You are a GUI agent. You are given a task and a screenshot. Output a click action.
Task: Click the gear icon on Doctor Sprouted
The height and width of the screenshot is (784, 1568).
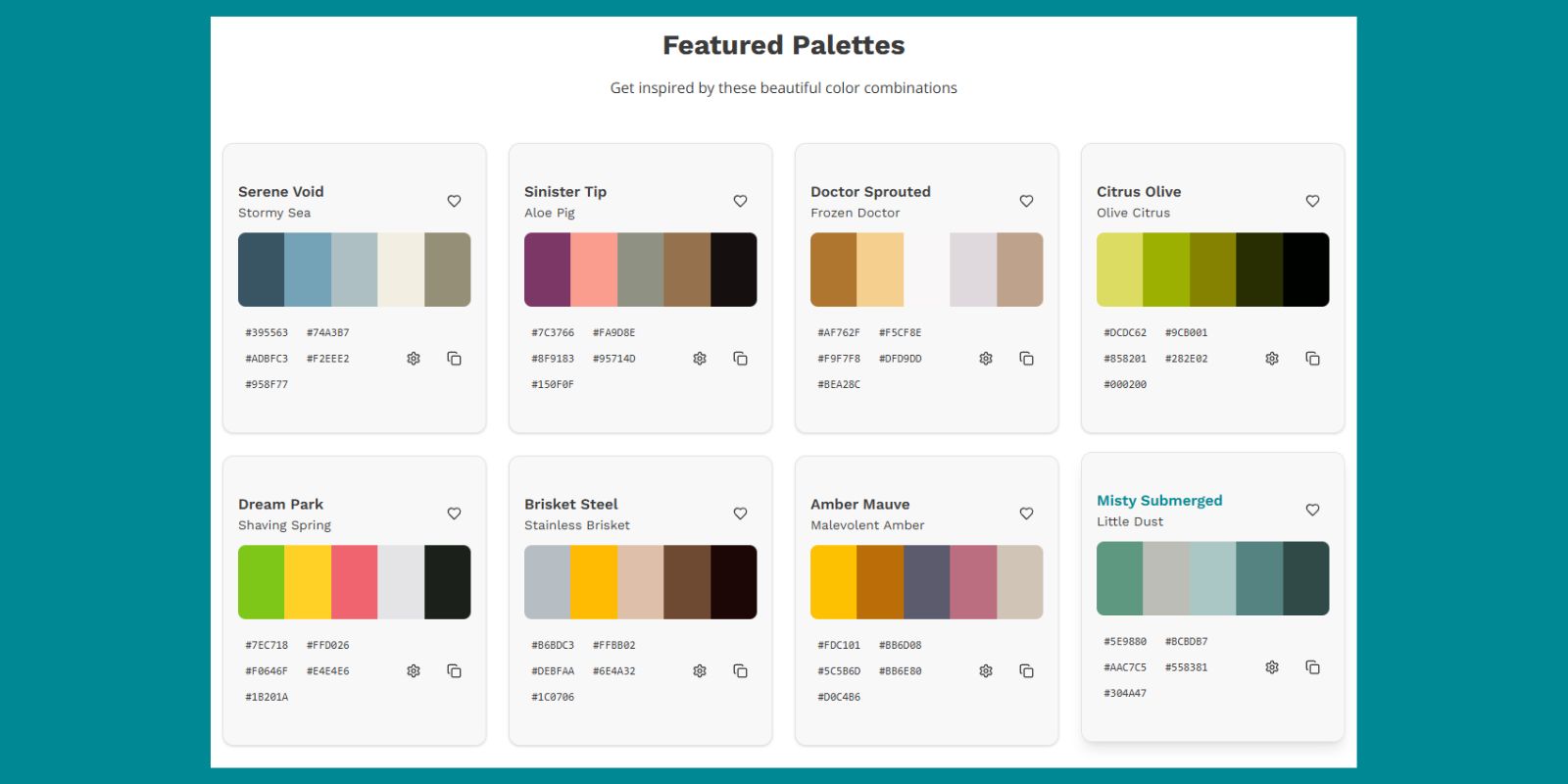pyautogui.click(x=986, y=359)
